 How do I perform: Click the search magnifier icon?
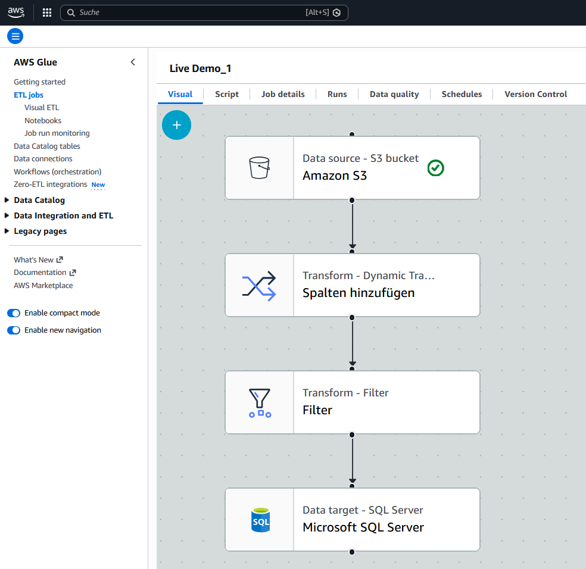click(x=71, y=13)
